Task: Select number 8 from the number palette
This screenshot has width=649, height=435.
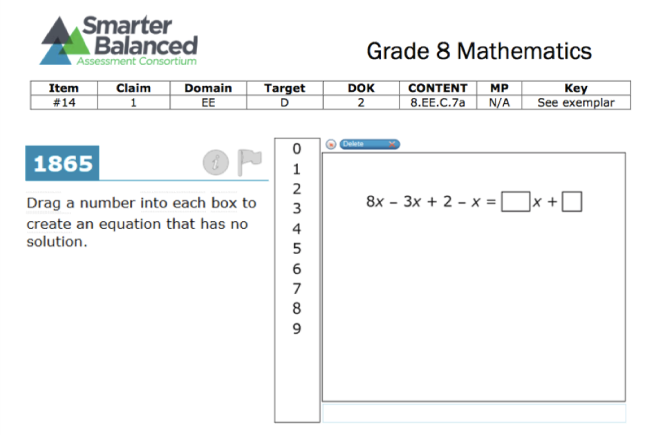Action: click(x=297, y=308)
